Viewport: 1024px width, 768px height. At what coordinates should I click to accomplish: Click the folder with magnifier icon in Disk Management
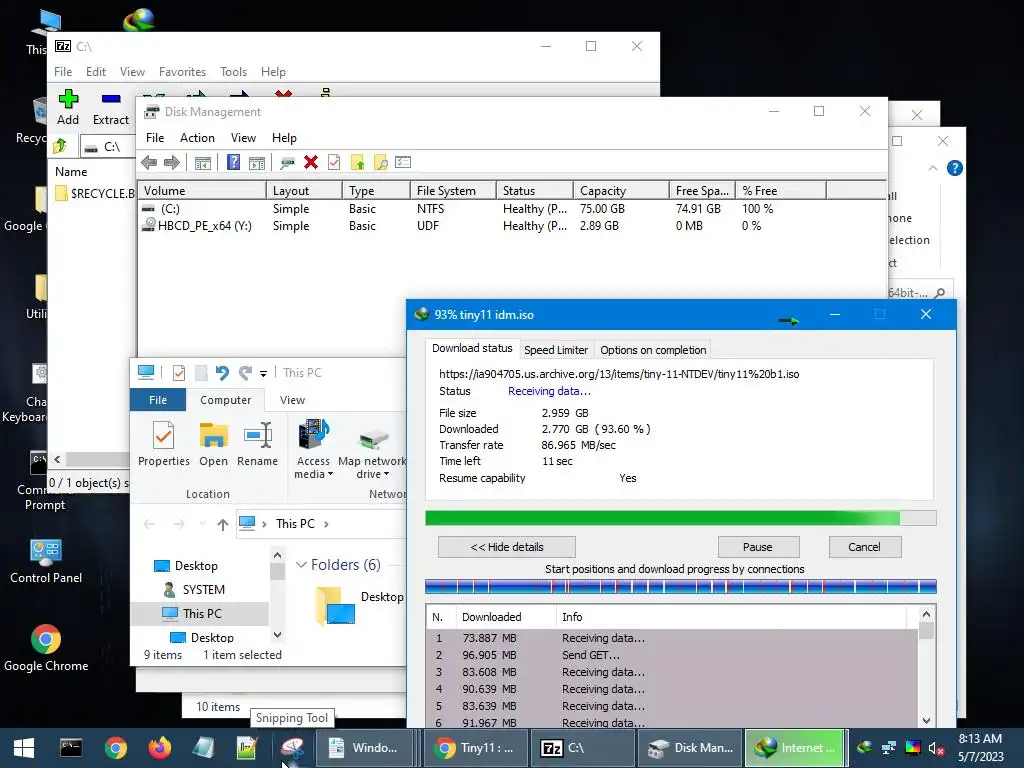(x=380, y=163)
